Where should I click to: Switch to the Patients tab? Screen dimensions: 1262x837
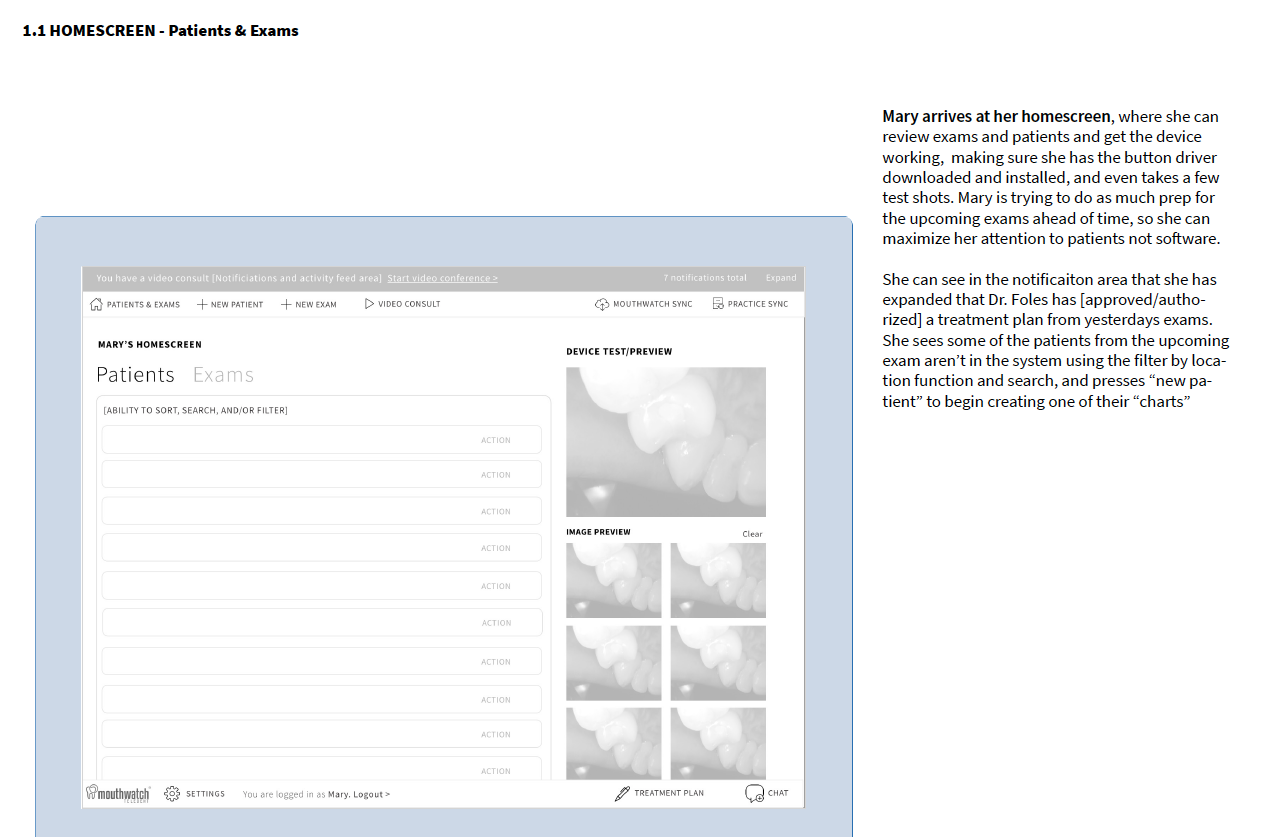135,375
